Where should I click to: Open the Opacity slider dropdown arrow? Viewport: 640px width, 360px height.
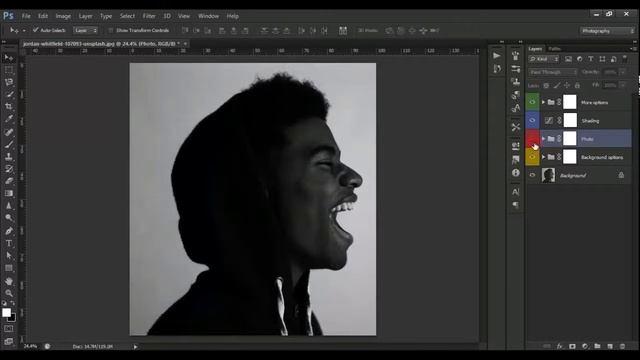tap(623, 72)
